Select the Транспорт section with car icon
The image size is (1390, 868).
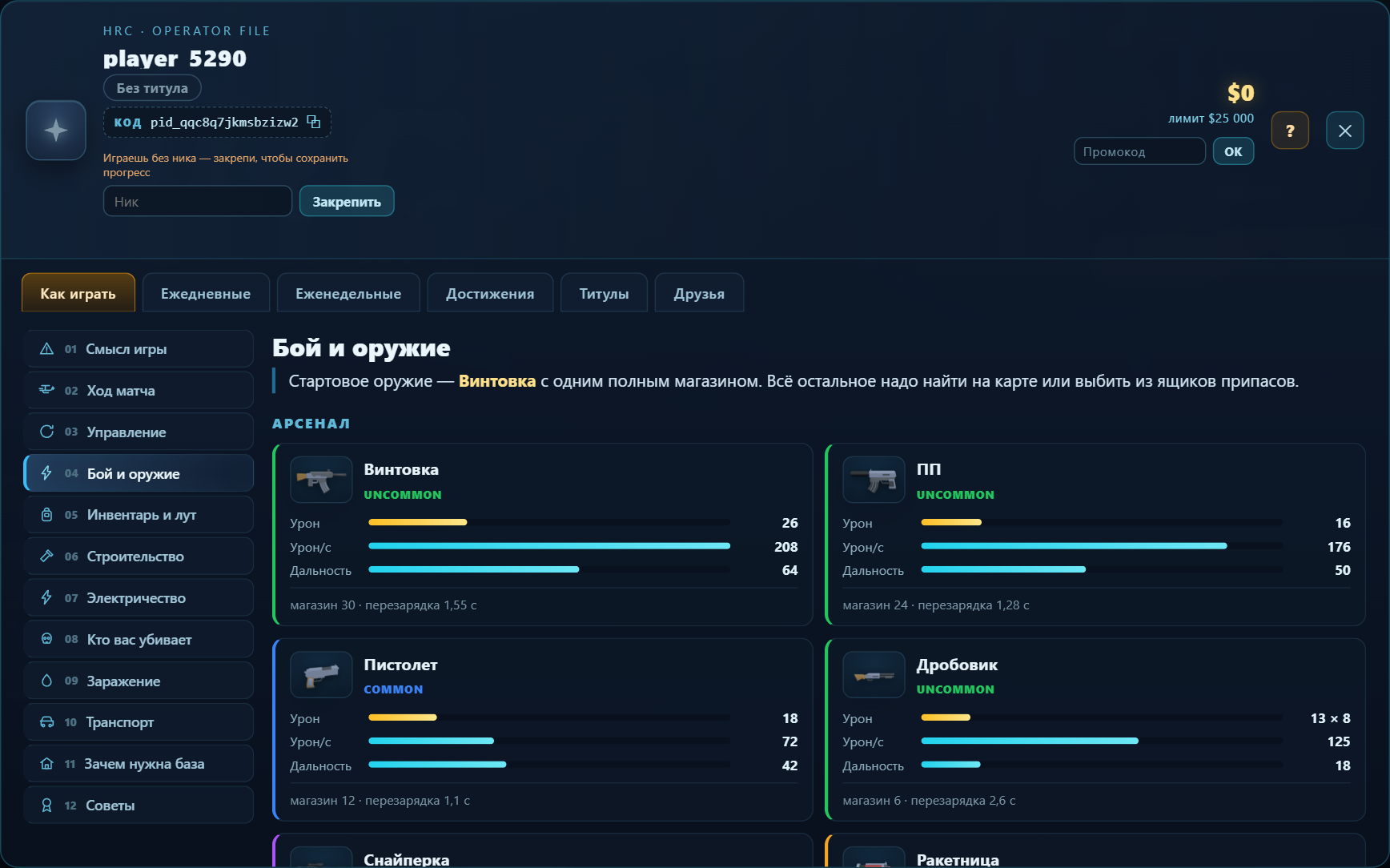pos(139,722)
